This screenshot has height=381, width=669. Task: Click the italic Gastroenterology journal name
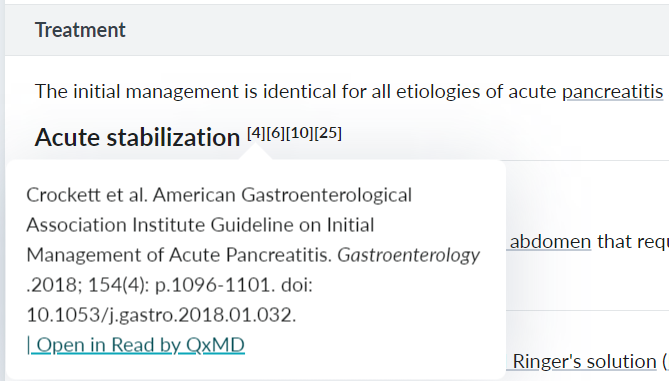pyautogui.click(x=409, y=255)
